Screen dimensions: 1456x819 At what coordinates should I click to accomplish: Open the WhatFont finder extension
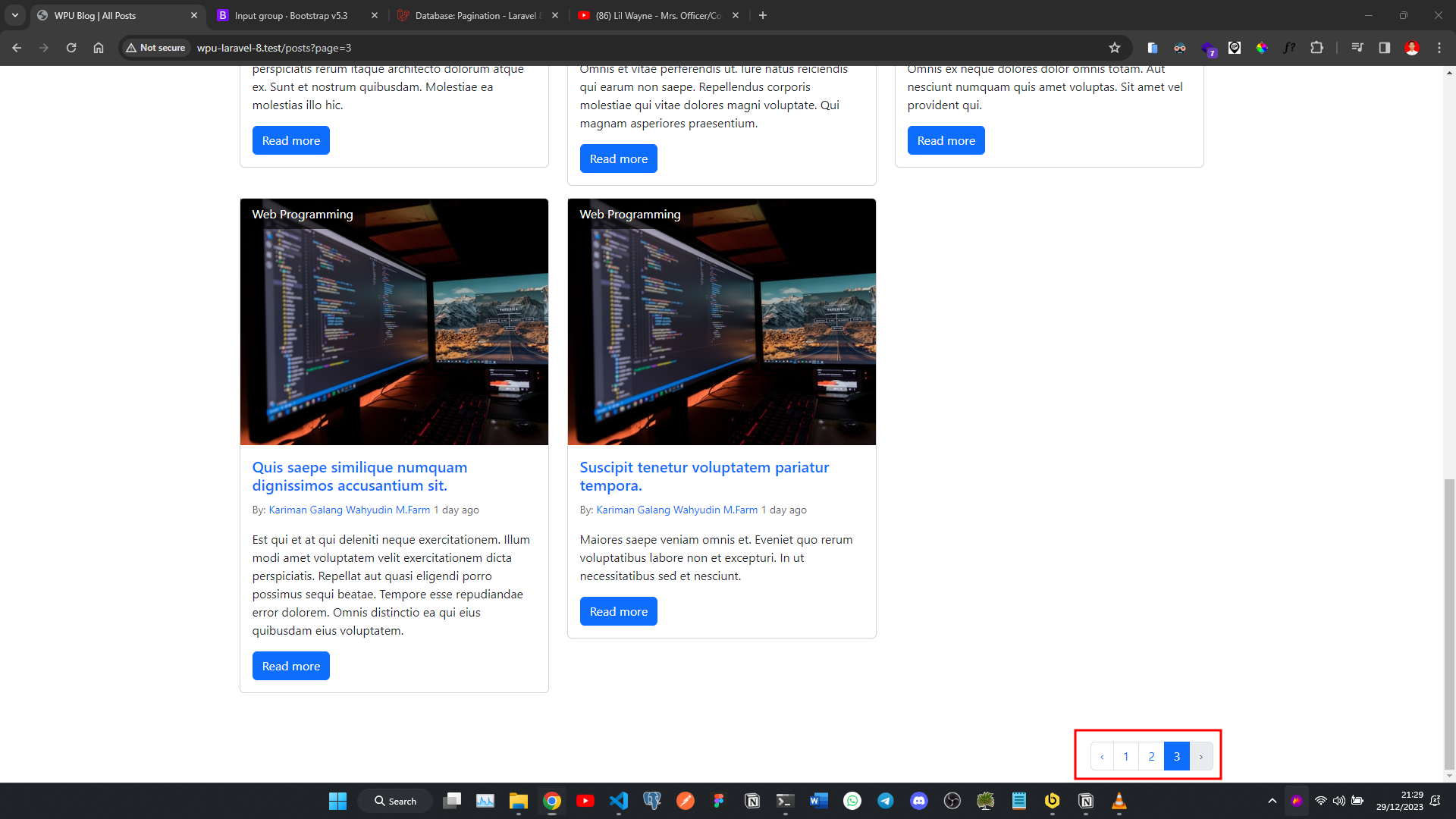1289,48
